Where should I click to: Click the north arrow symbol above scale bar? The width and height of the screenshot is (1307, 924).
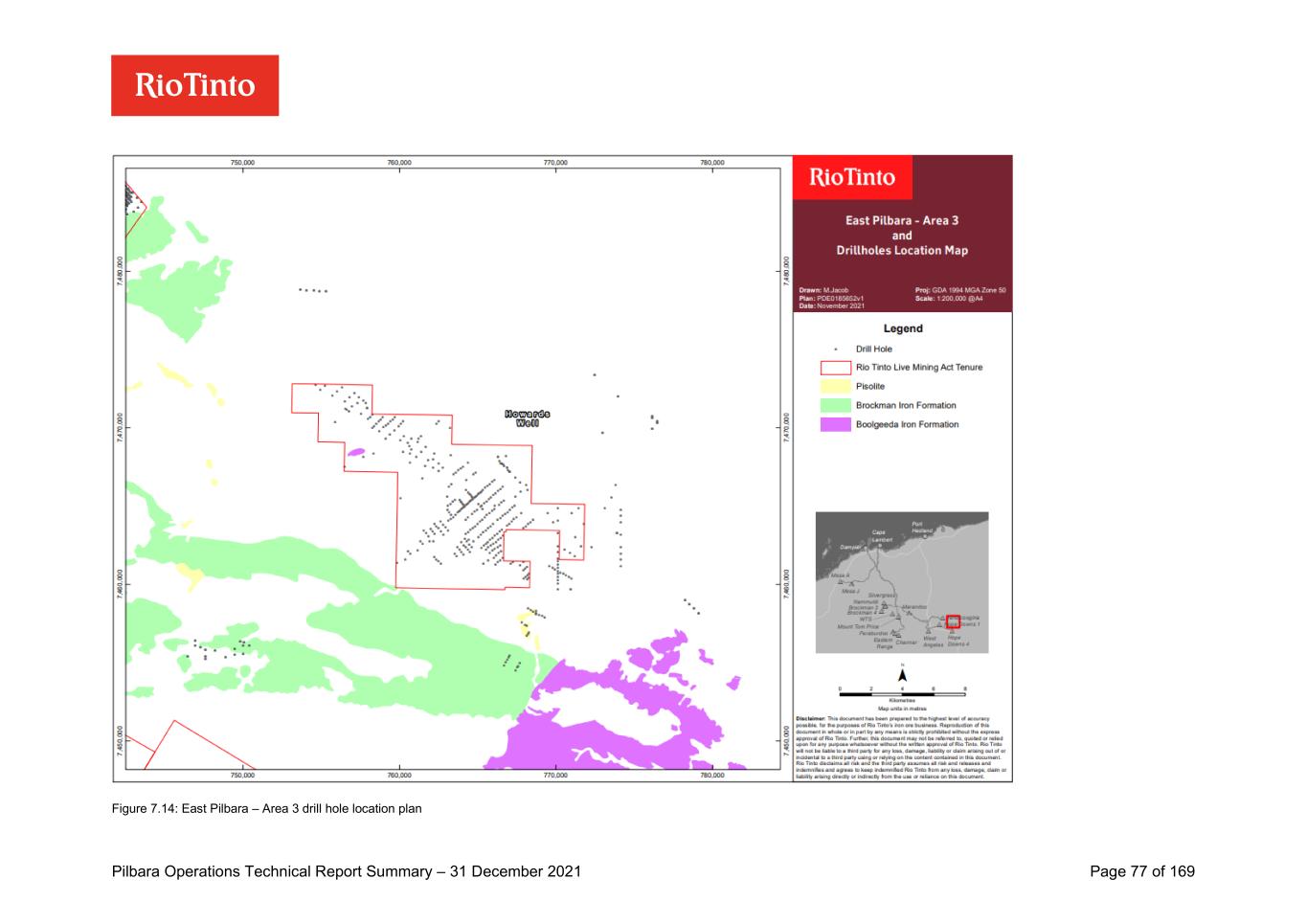point(902,673)
